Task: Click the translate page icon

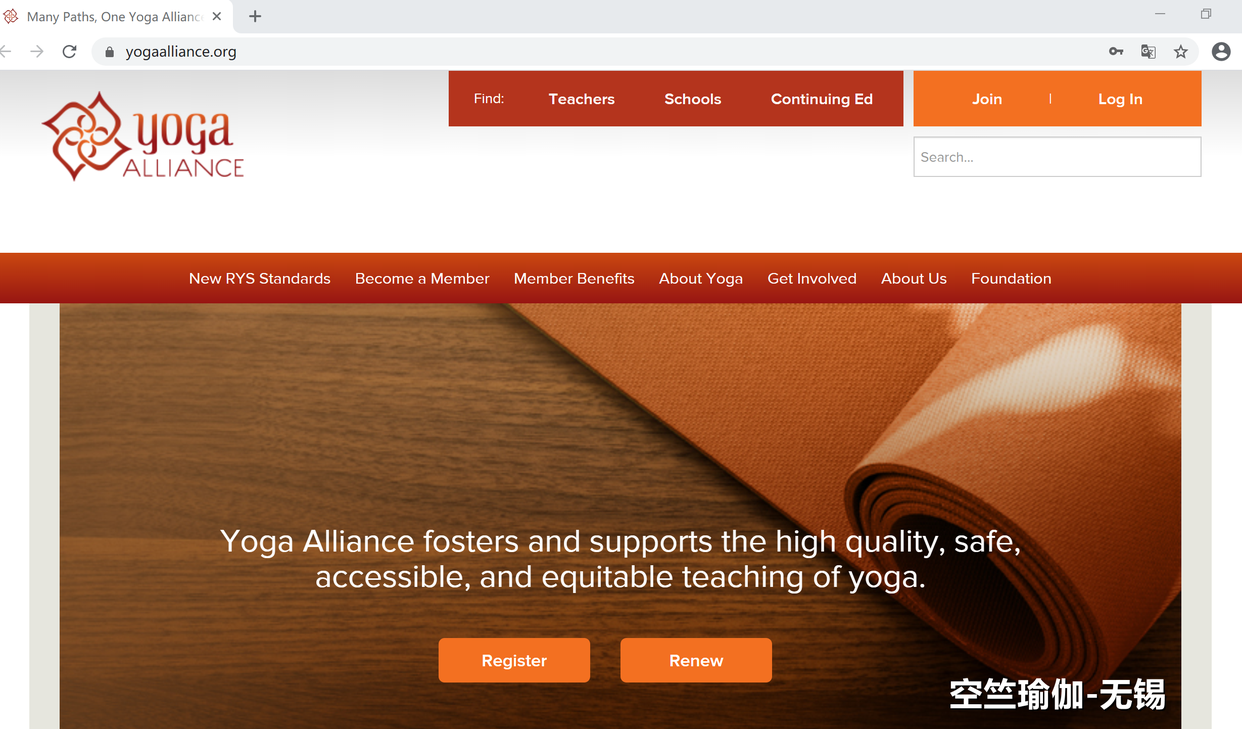Action: 1148,52
